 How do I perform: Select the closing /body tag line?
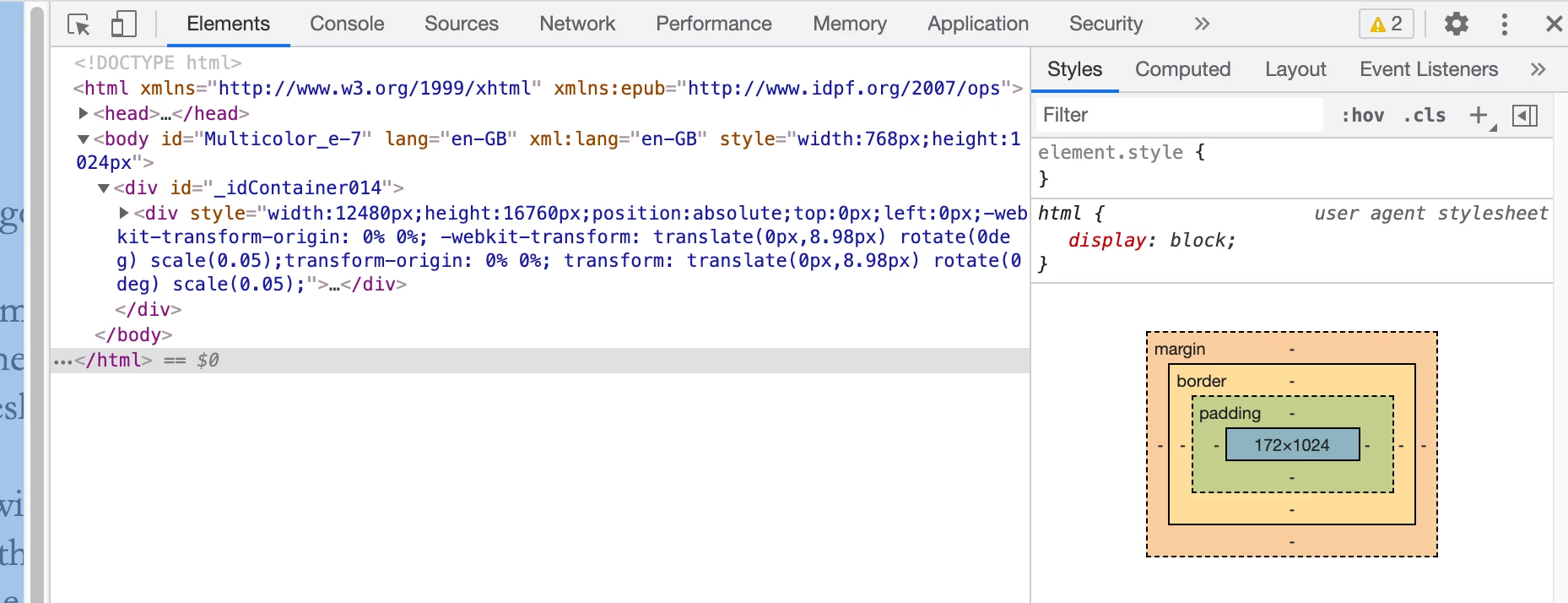pos(133,334)
